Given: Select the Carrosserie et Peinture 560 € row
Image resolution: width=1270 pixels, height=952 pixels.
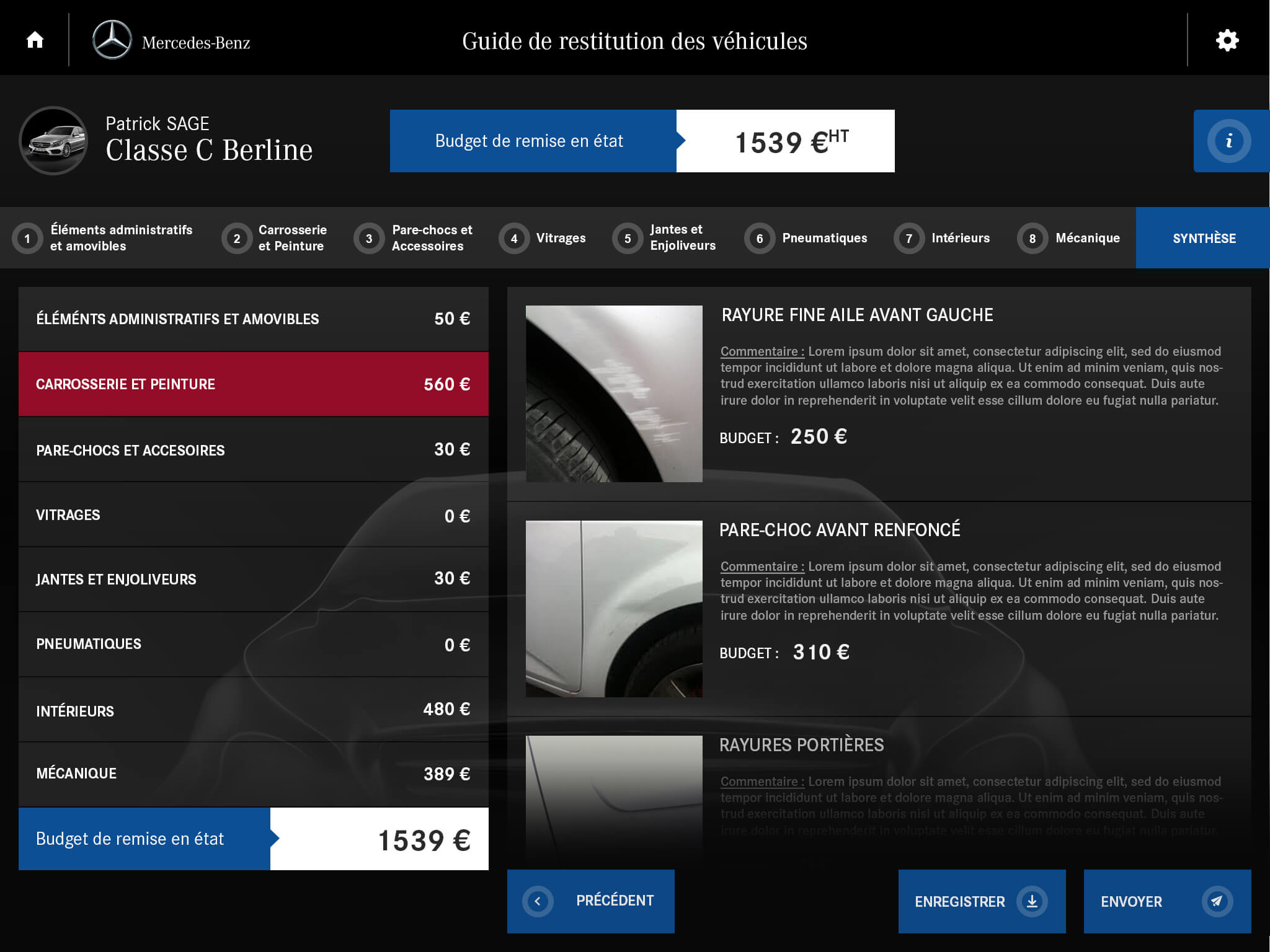Looking at the screenshot, I should [x=253, y=384].
